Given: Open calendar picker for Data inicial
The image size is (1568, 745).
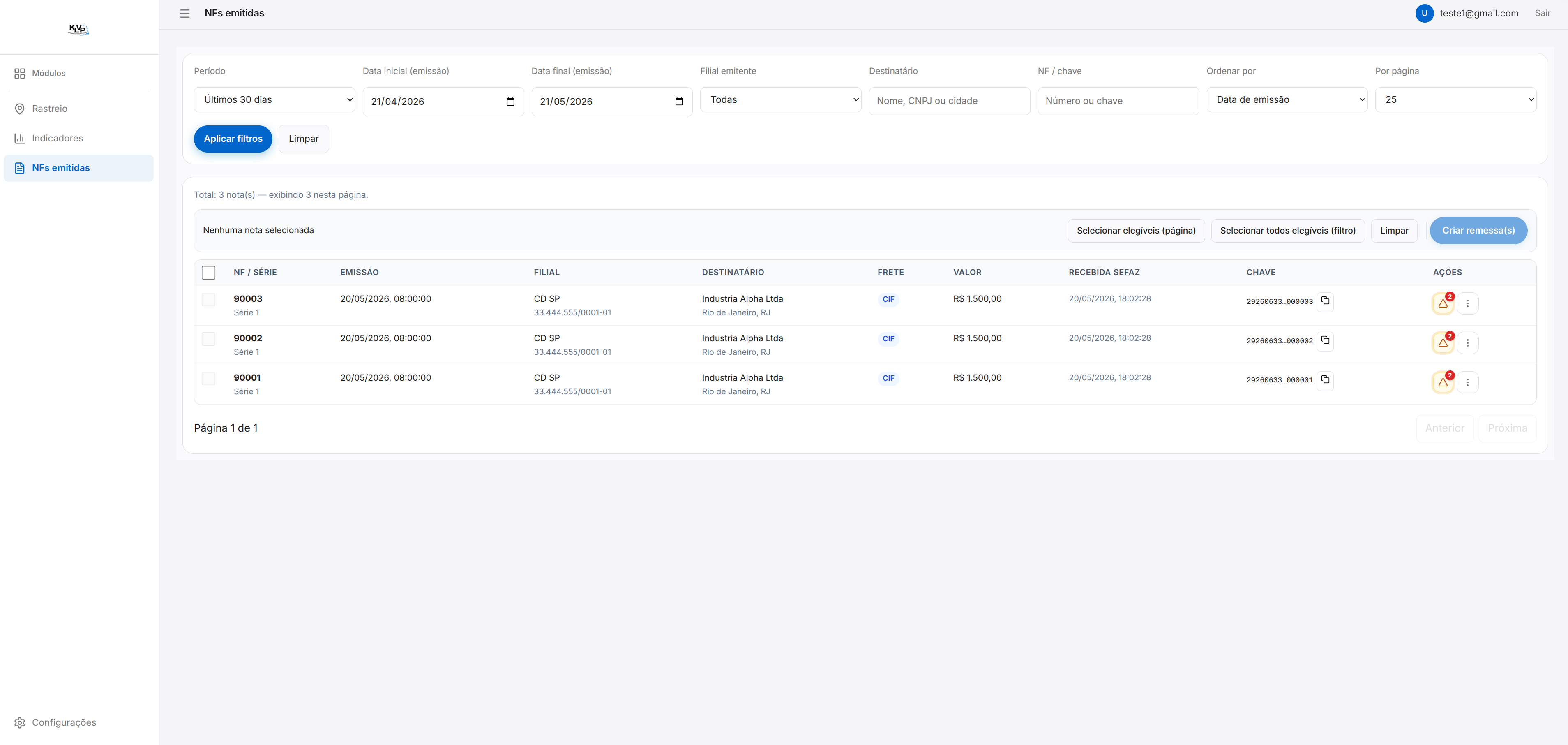Looking at the screenshot, I should [510, 102].
